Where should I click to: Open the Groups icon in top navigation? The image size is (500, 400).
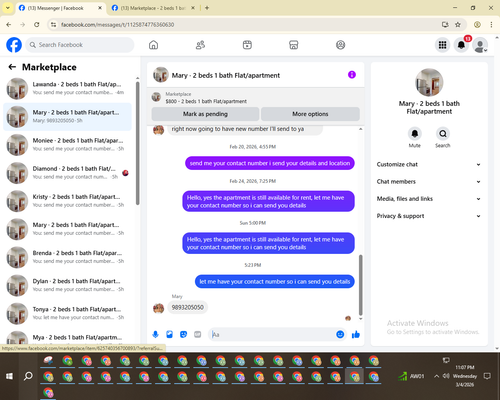[x=340, y=45]
